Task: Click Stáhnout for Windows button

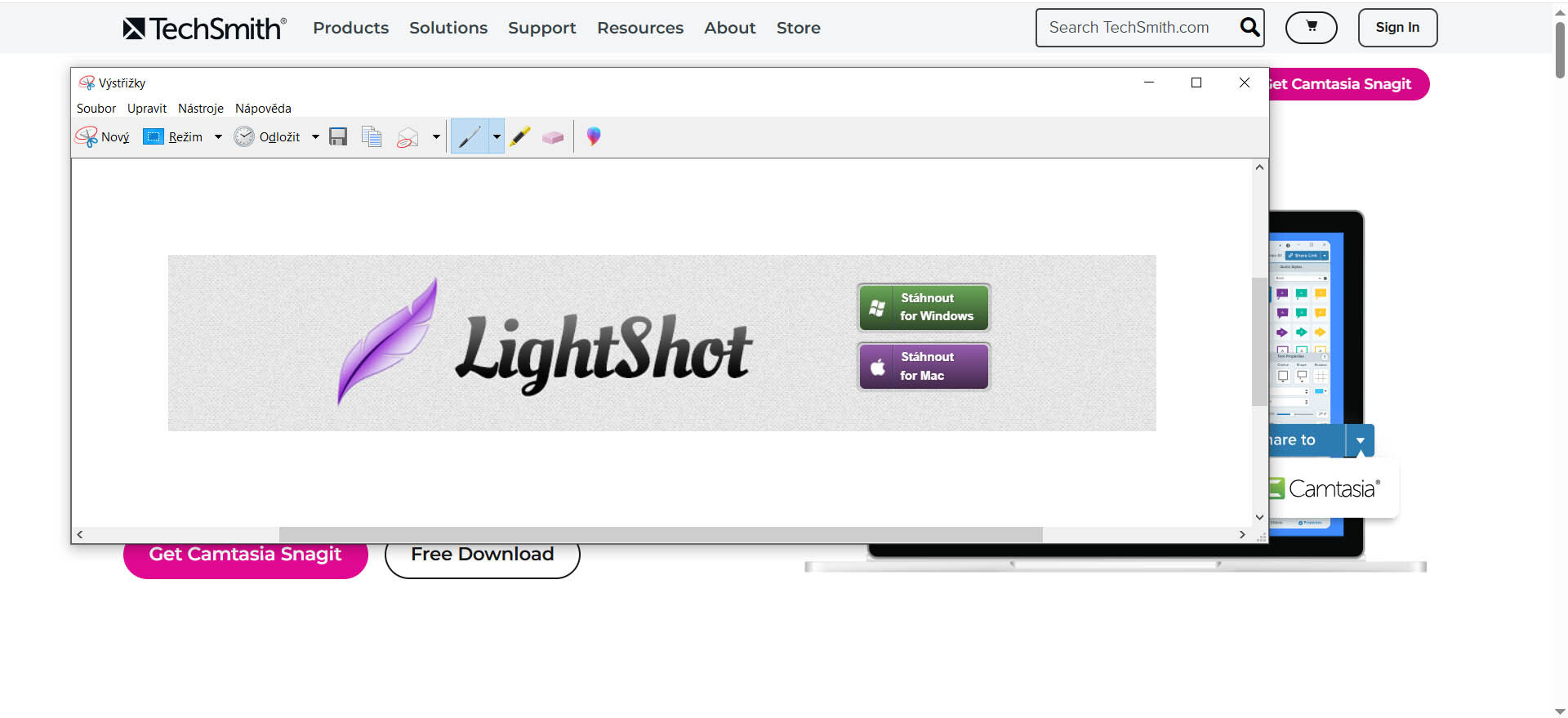Action: (924, 307)
